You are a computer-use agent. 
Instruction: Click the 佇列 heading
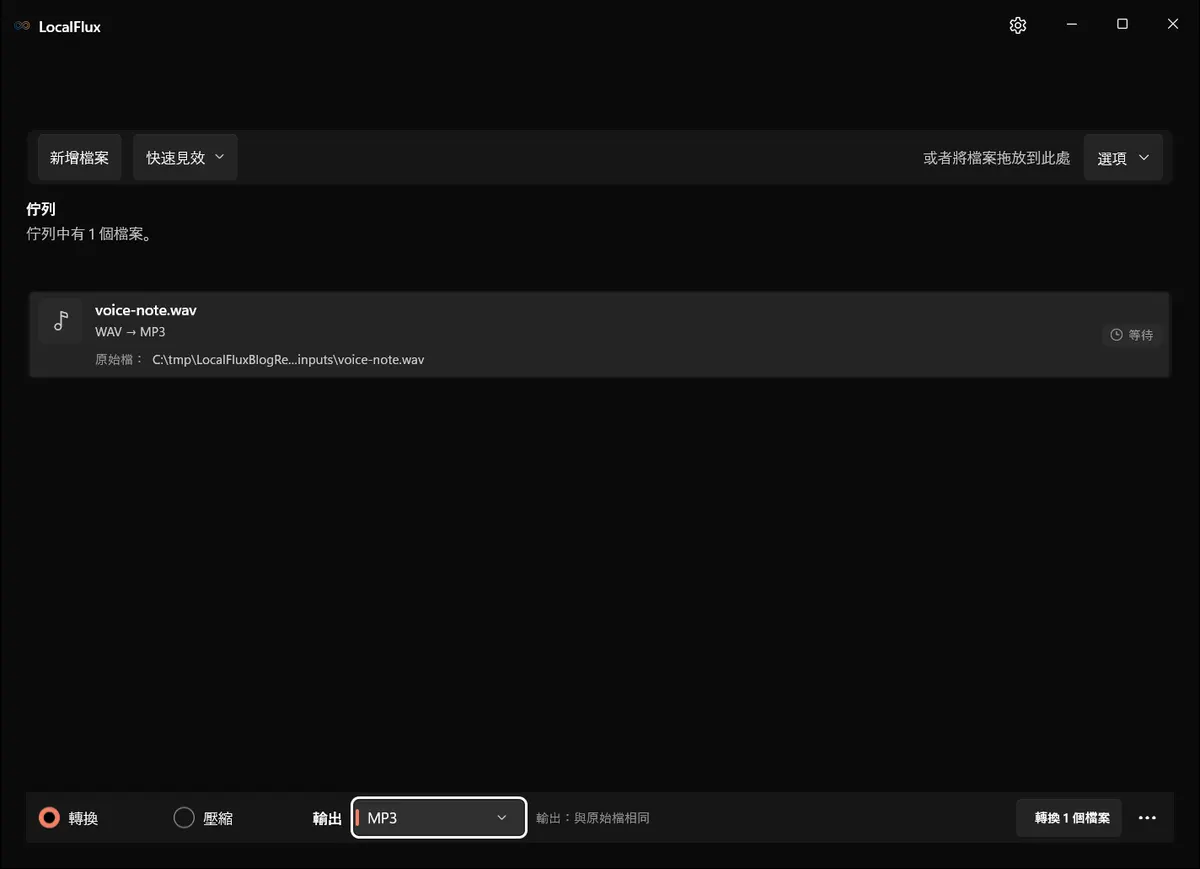click(41, 210)
